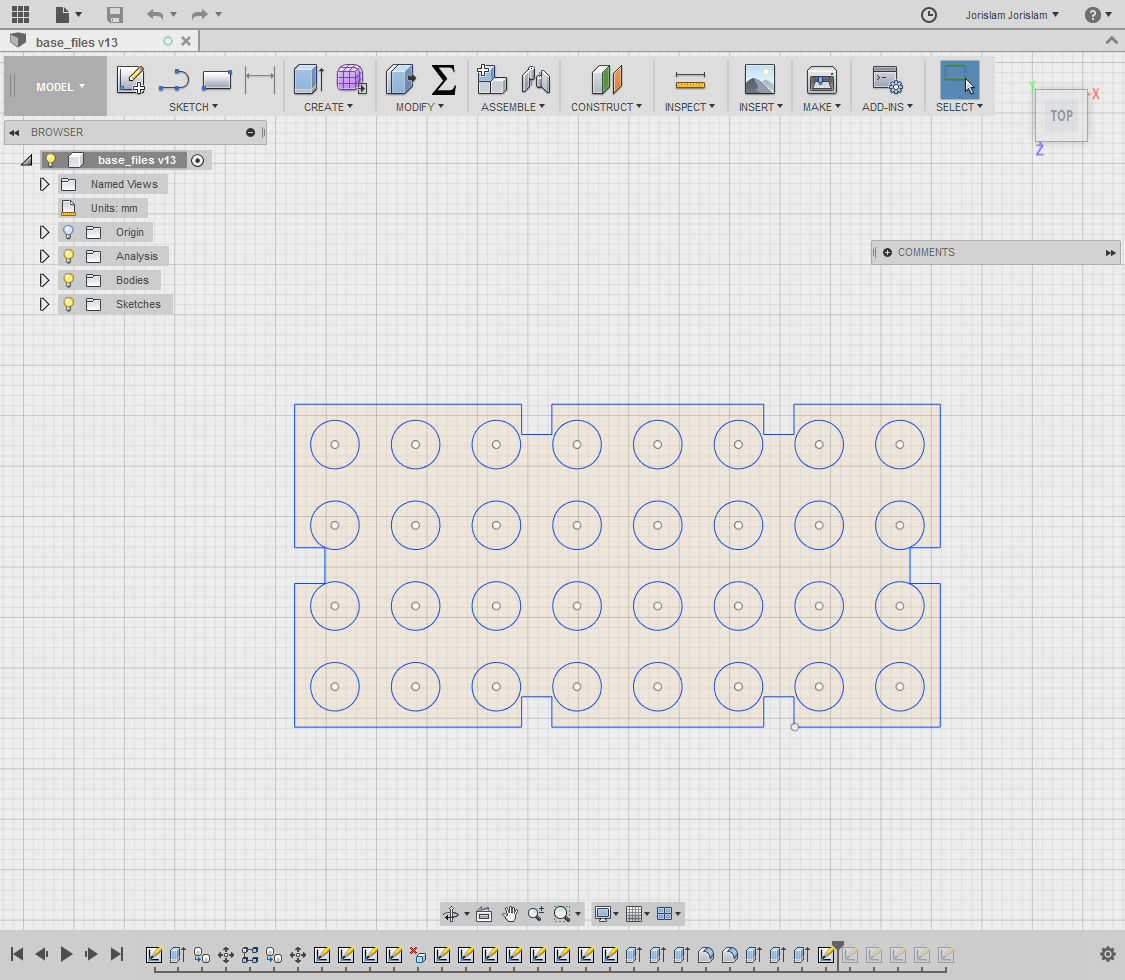Click the Look At camera icon
1125x980 pixels.
click(x=484, y=914)
